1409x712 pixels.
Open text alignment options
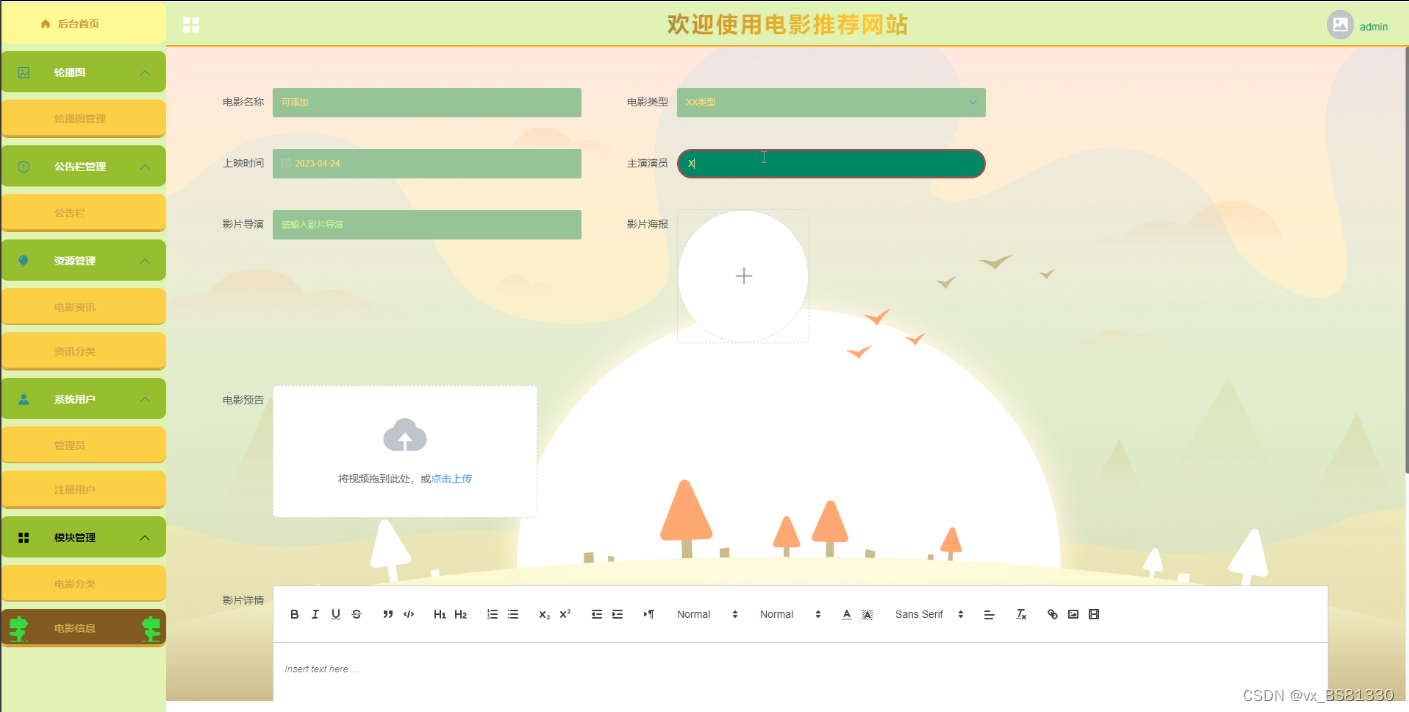pos(989,614)
